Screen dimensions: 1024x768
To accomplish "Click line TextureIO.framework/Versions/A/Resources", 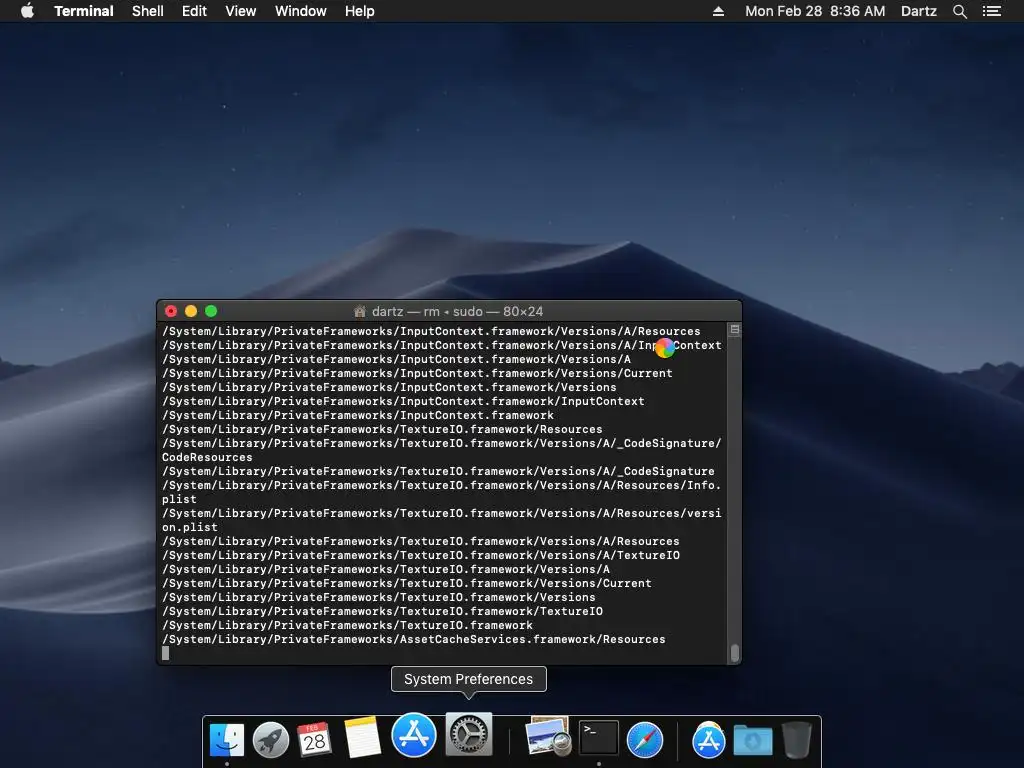I will [421, 542].
